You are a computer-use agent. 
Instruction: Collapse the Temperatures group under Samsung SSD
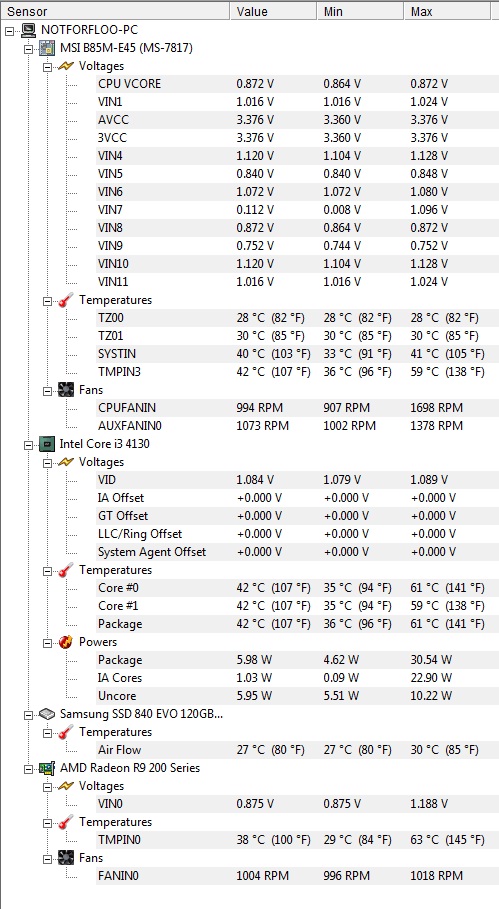click(x=46, y=732)
